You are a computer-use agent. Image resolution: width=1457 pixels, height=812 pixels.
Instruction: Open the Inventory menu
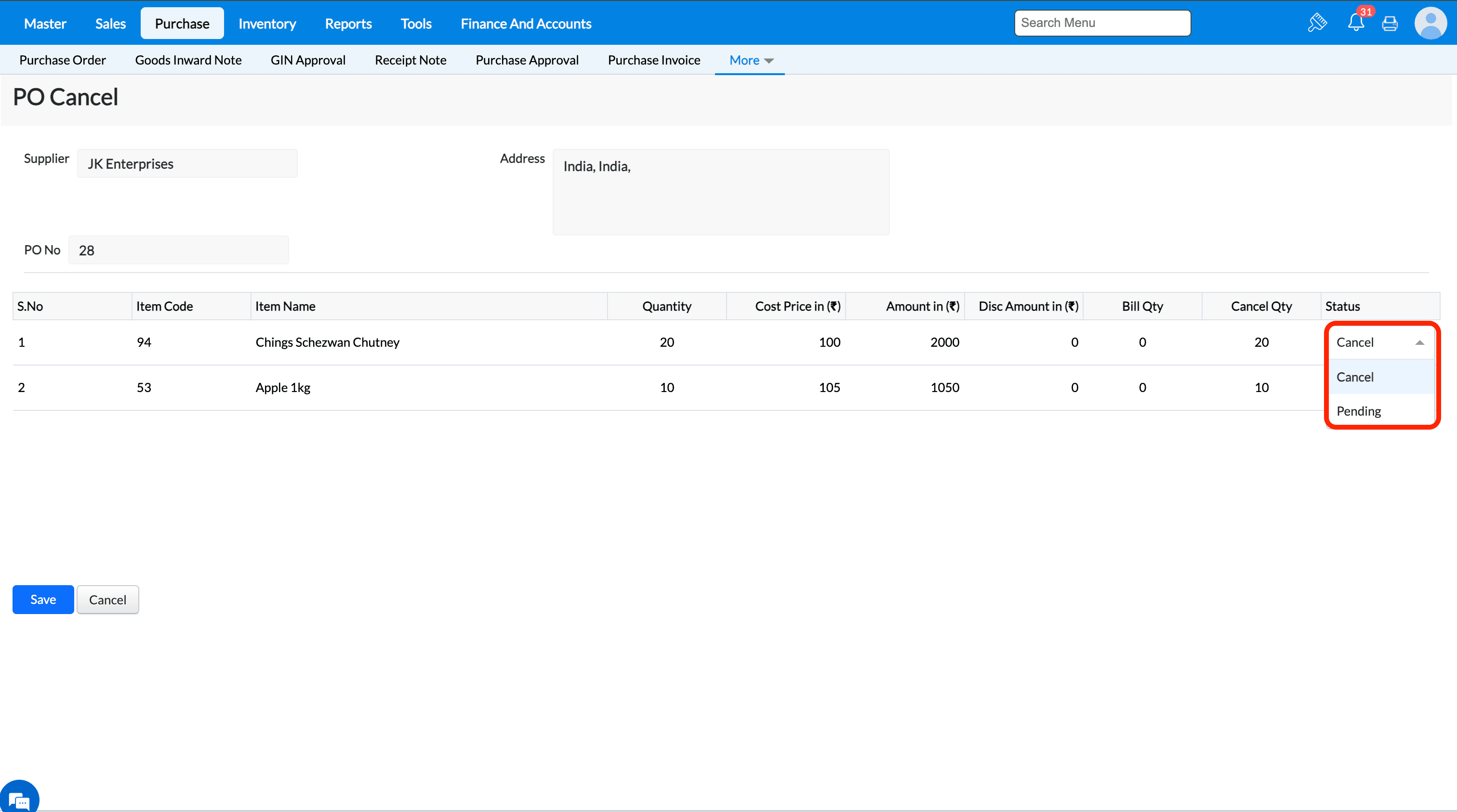pyautogui.click(x=267, y=23)
